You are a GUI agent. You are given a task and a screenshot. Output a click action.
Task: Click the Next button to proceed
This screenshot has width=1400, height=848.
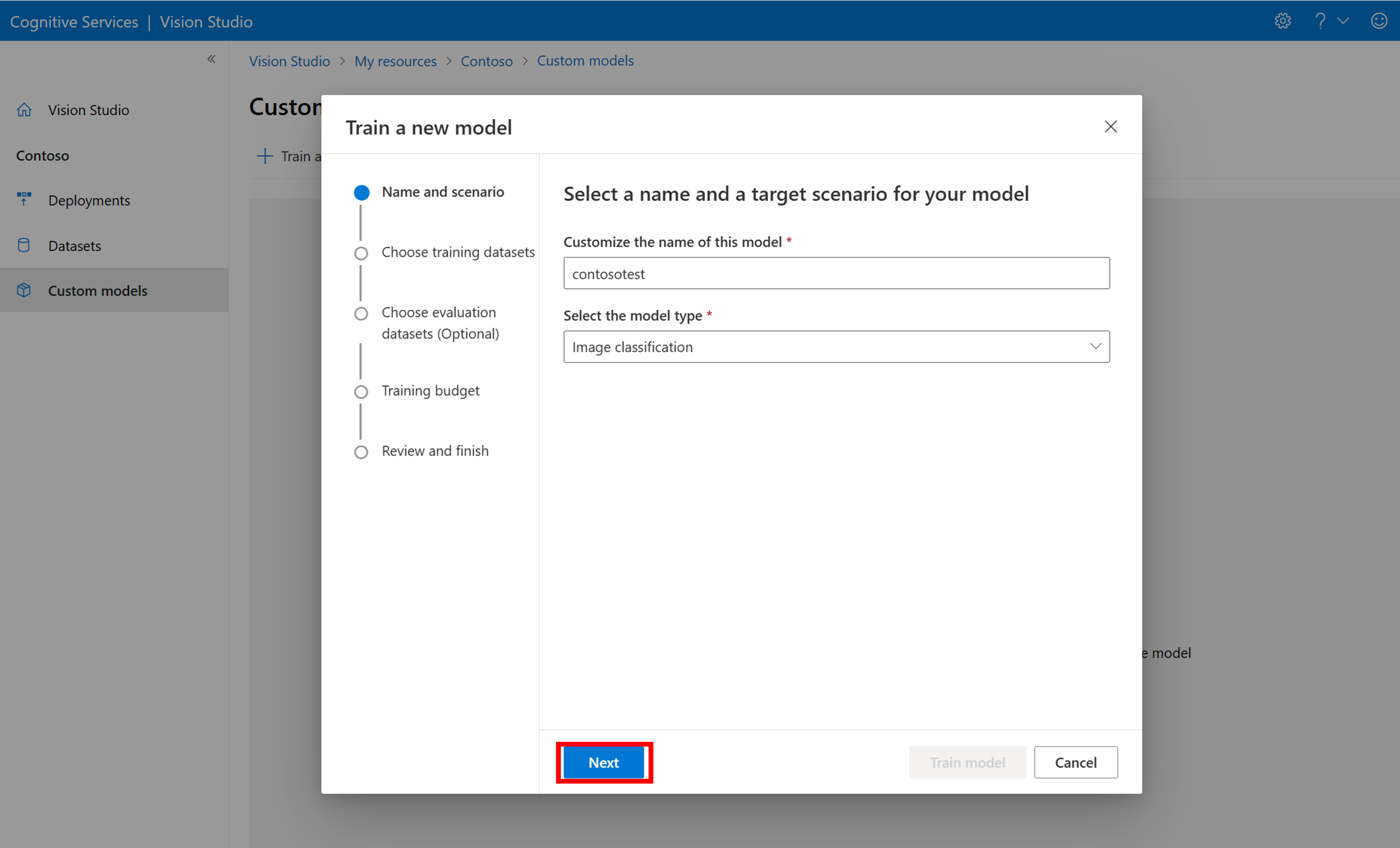coord(601,762)
